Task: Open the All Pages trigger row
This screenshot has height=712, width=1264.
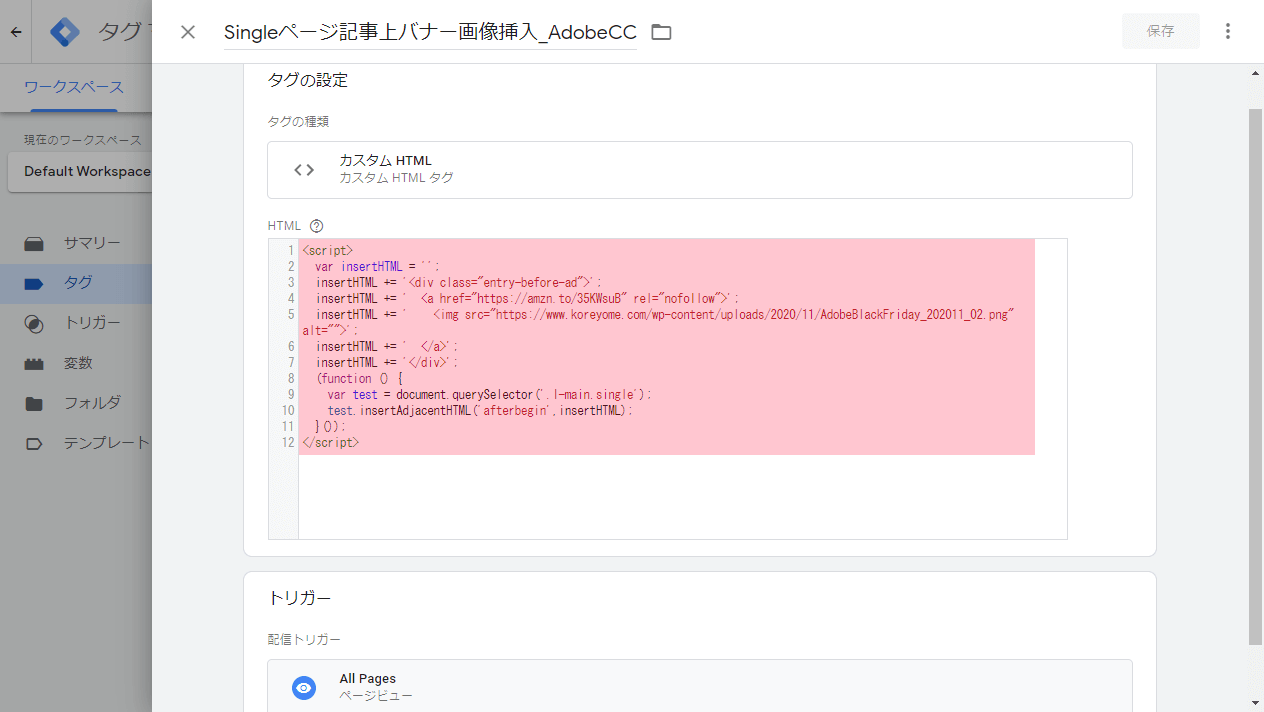Action: [x=700, y=686]
